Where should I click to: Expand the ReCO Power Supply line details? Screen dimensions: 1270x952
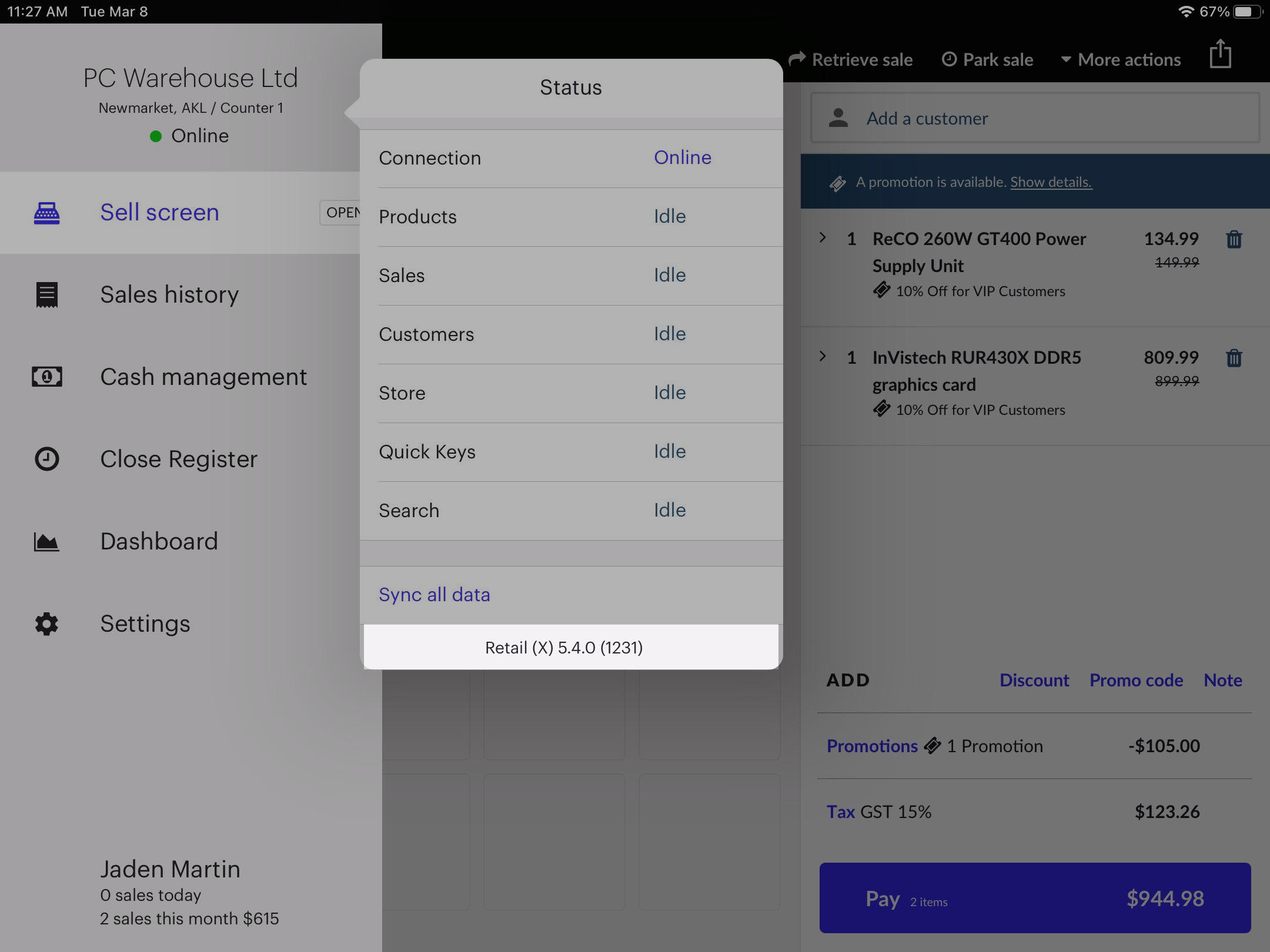pos(823,238)
